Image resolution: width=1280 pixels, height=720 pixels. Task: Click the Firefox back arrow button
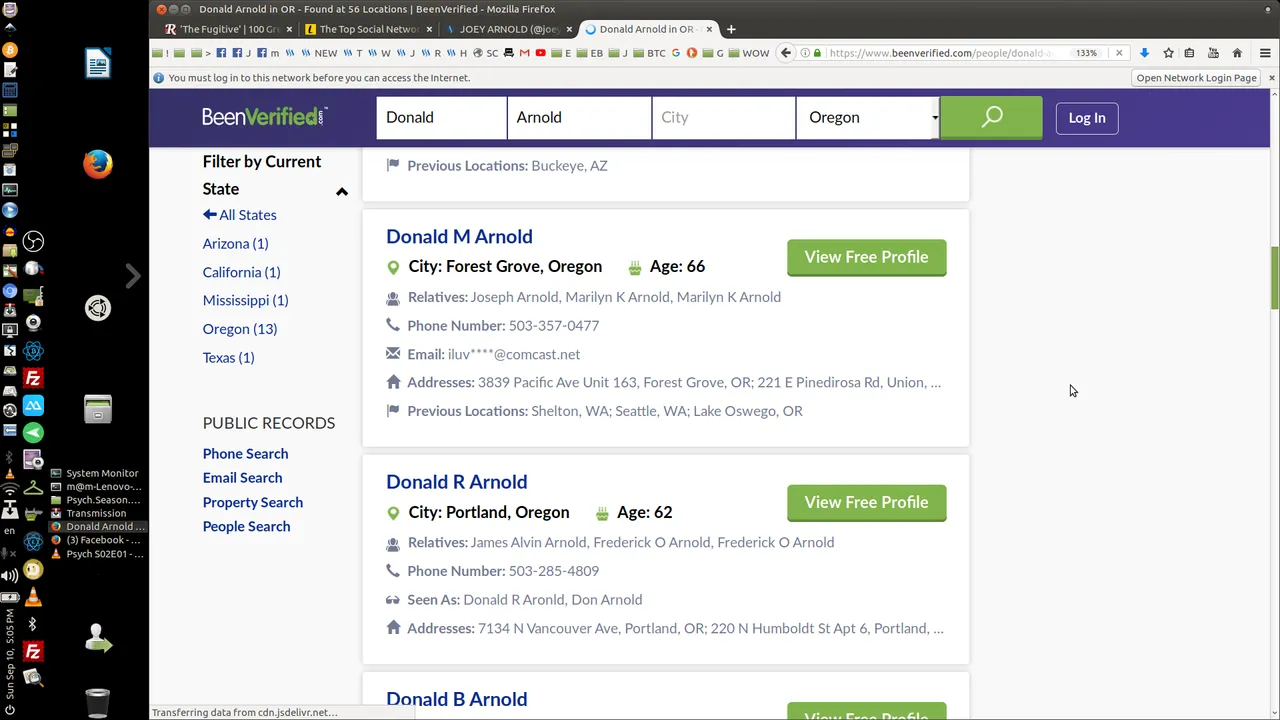pyautogui.click(x=786, y=53)
